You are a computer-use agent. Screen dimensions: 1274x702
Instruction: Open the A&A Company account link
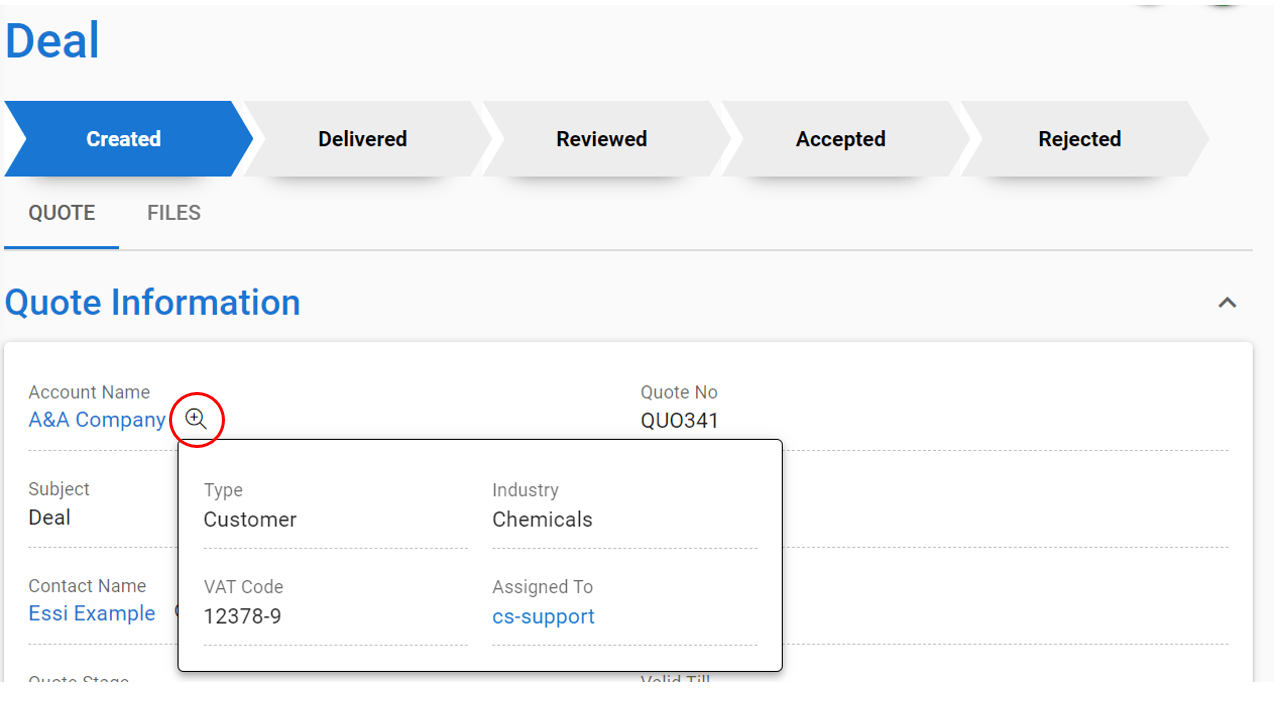click(x=97, y=419)
